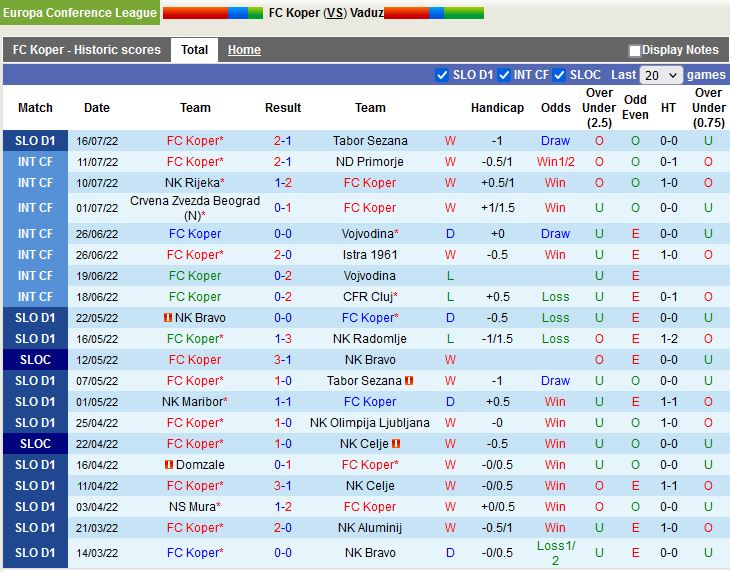The height and width of the screenshot is (572, 730).
Task: Enable the Display Notes checkbox
Action: click(634, 50)
